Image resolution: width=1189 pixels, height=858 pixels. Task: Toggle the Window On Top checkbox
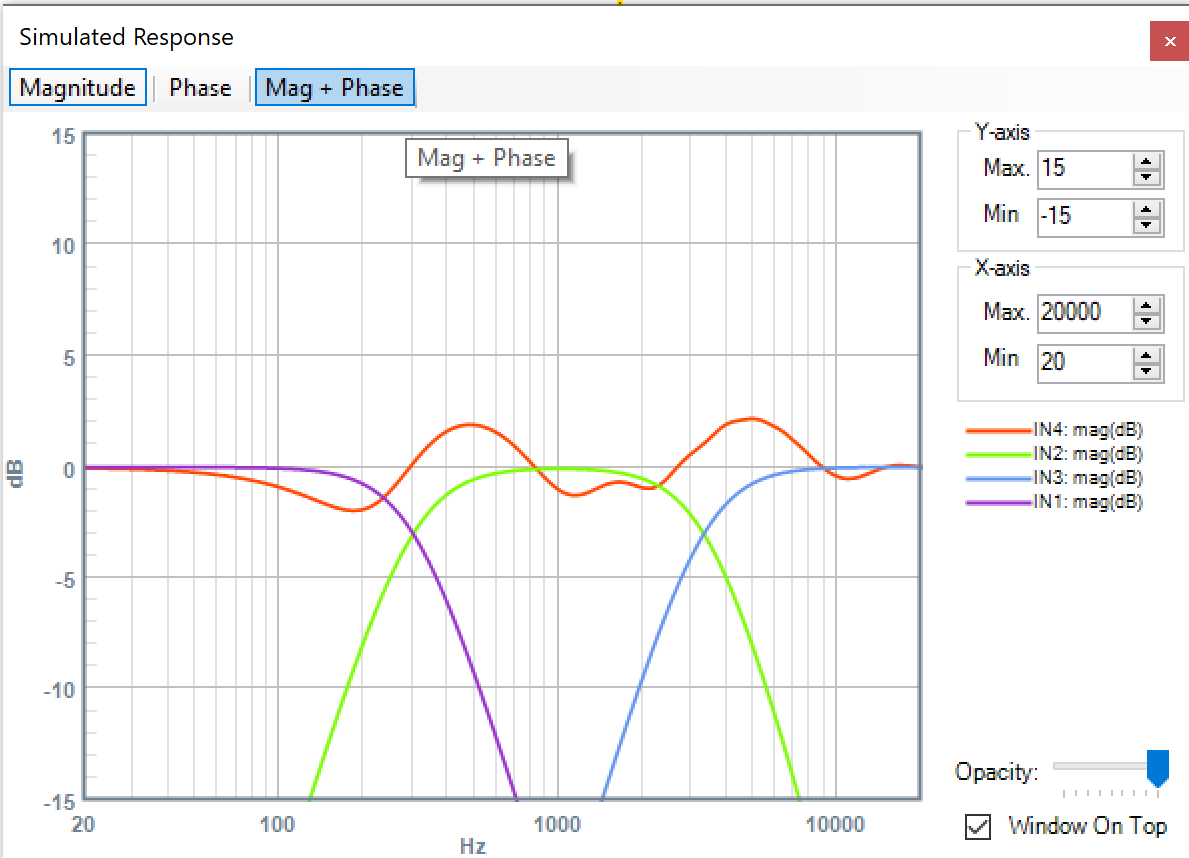click(x=978, y=826)
